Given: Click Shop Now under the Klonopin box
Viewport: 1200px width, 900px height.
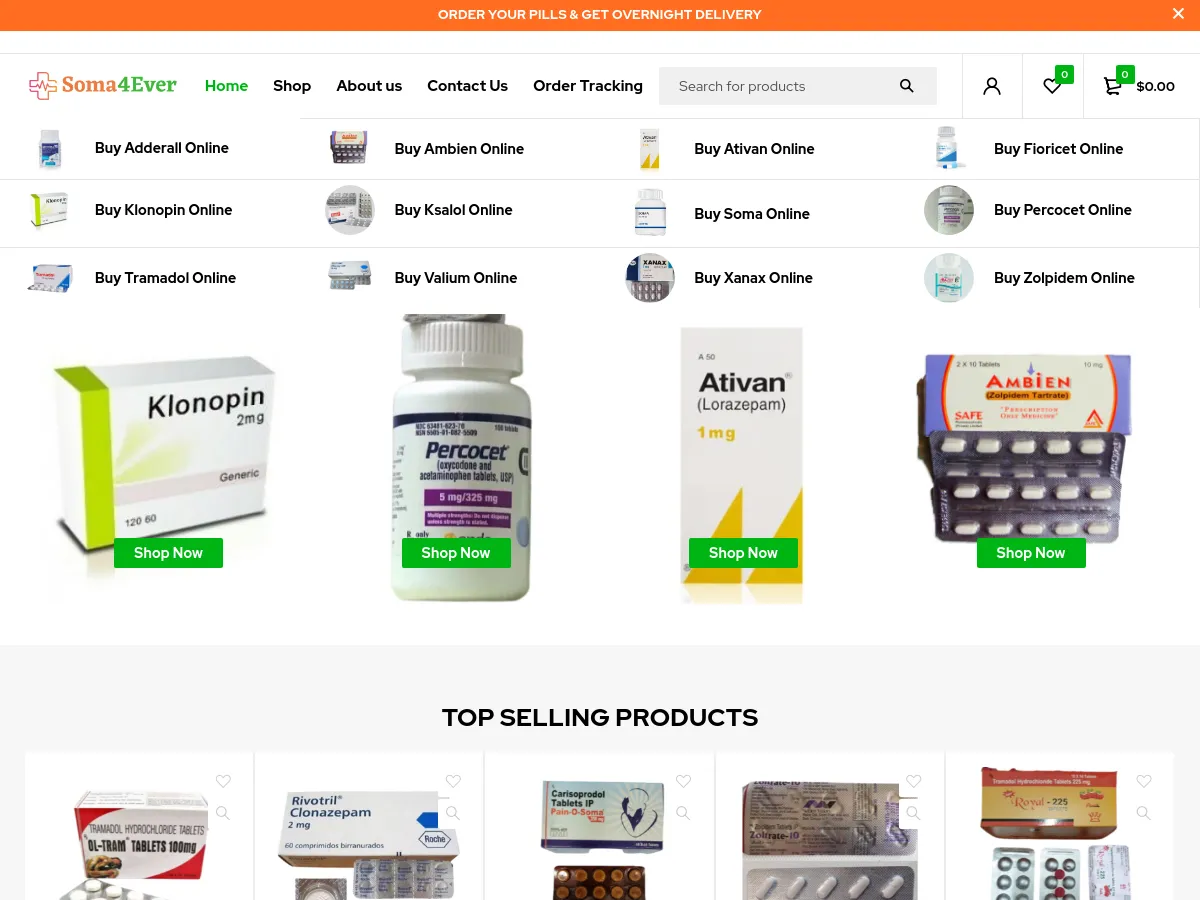Looking at the screenshot, I should pyautogui.click(x=168, y=553).
